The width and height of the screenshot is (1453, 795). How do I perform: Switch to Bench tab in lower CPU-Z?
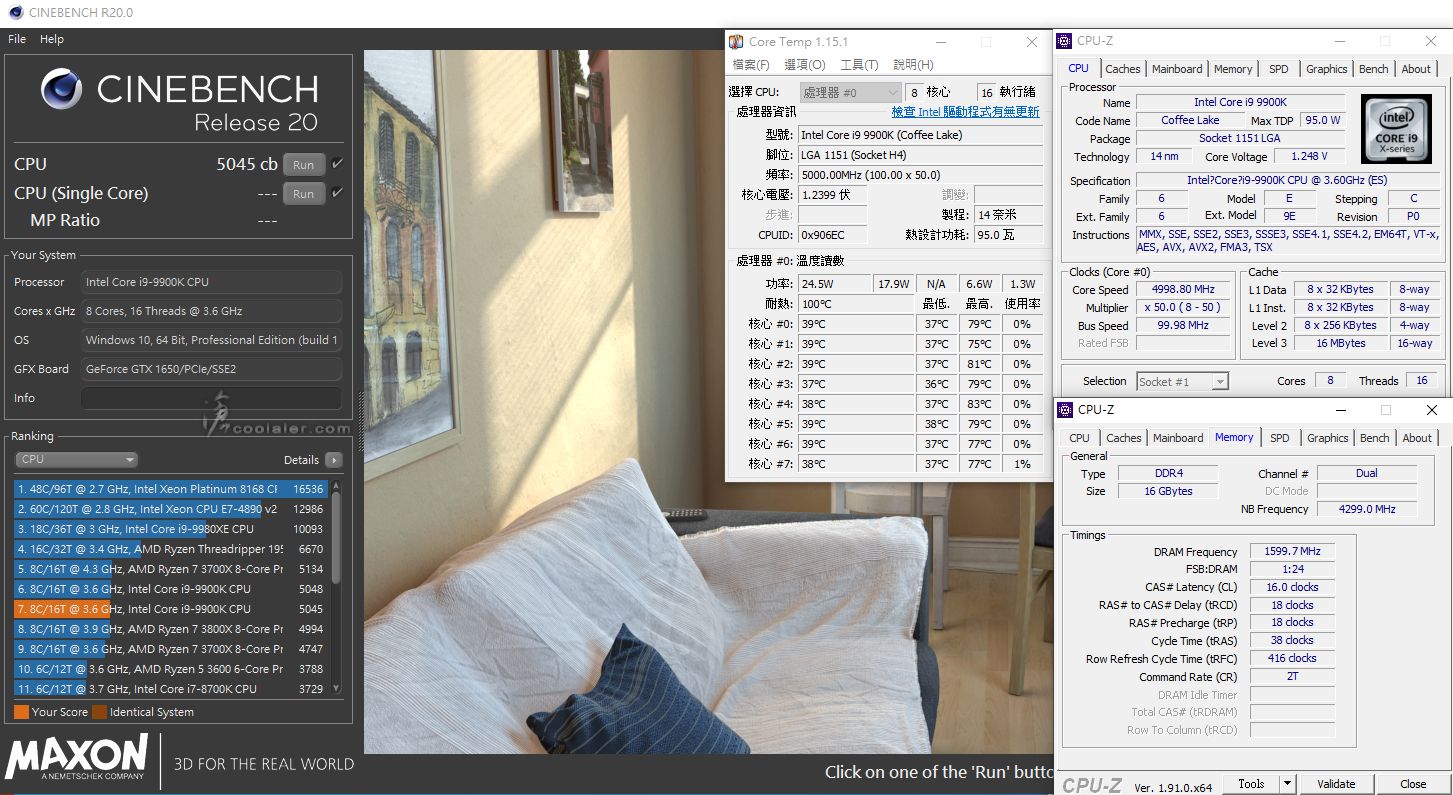[x=1375, y=438]
